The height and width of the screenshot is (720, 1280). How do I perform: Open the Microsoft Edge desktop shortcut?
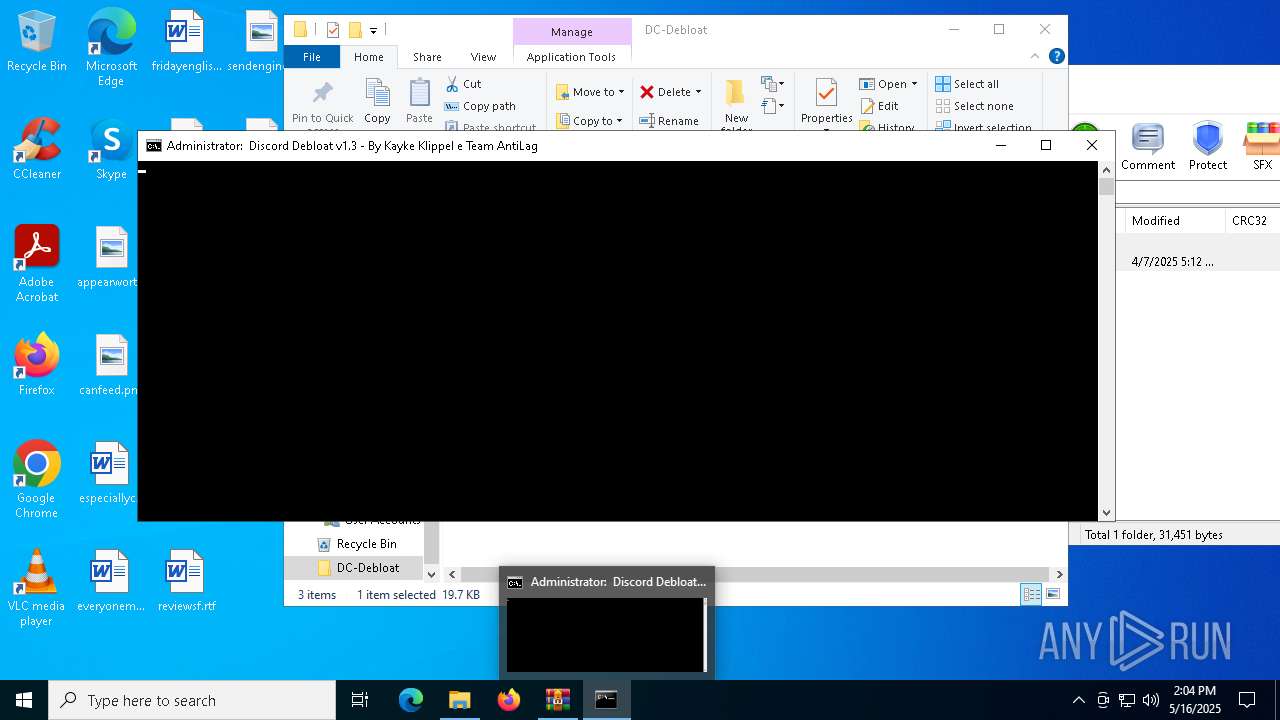tap(111, 48)
